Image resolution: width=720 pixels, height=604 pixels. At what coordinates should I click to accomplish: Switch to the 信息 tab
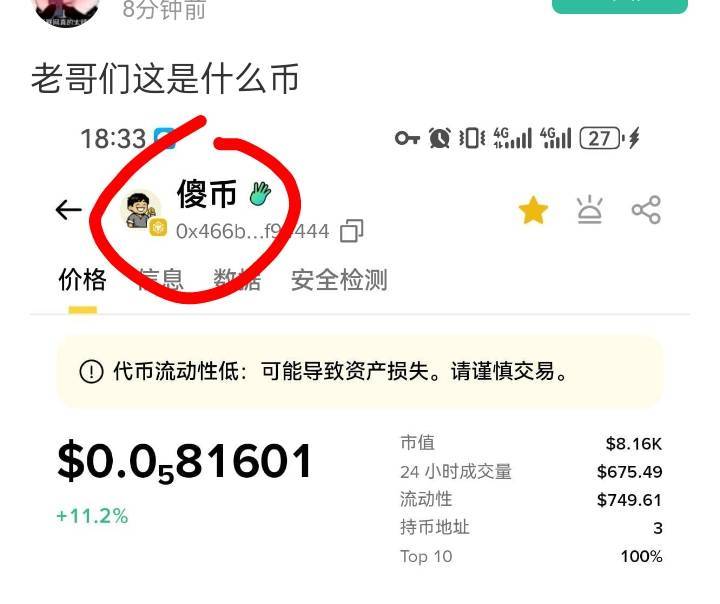pyautogui.click(x=160, y=280)
